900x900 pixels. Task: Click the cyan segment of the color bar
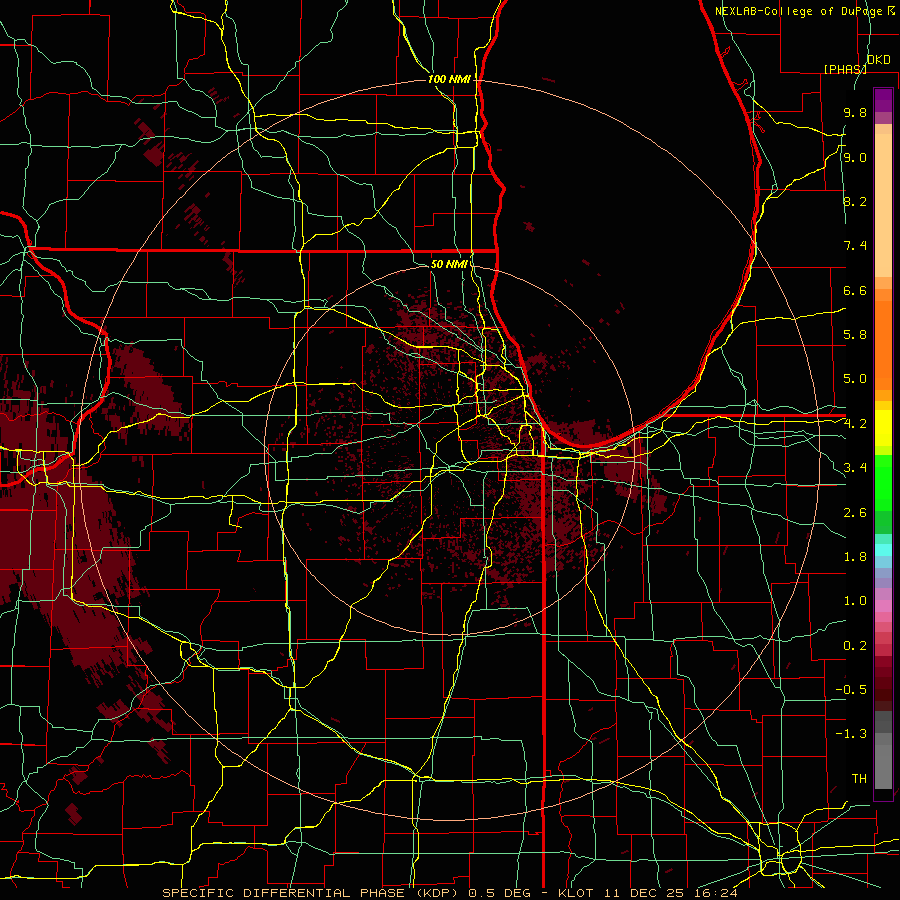click(x=883, y=550)
